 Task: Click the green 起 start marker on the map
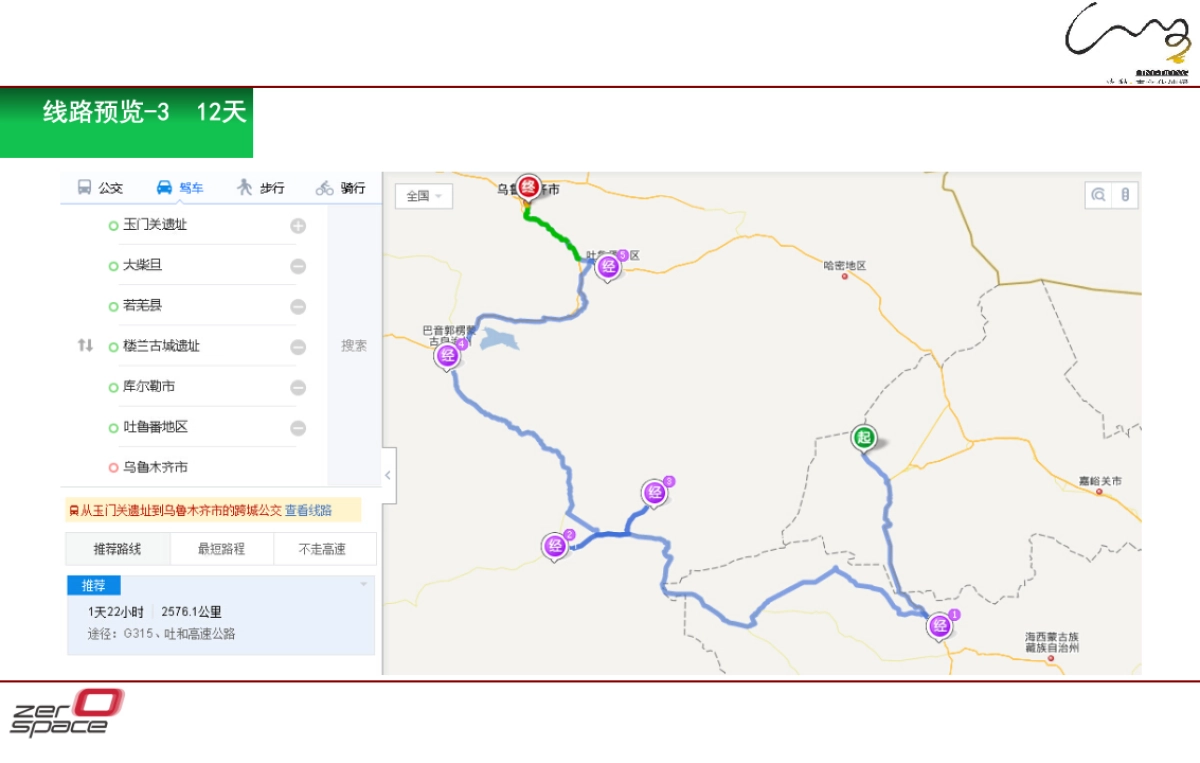864,438
